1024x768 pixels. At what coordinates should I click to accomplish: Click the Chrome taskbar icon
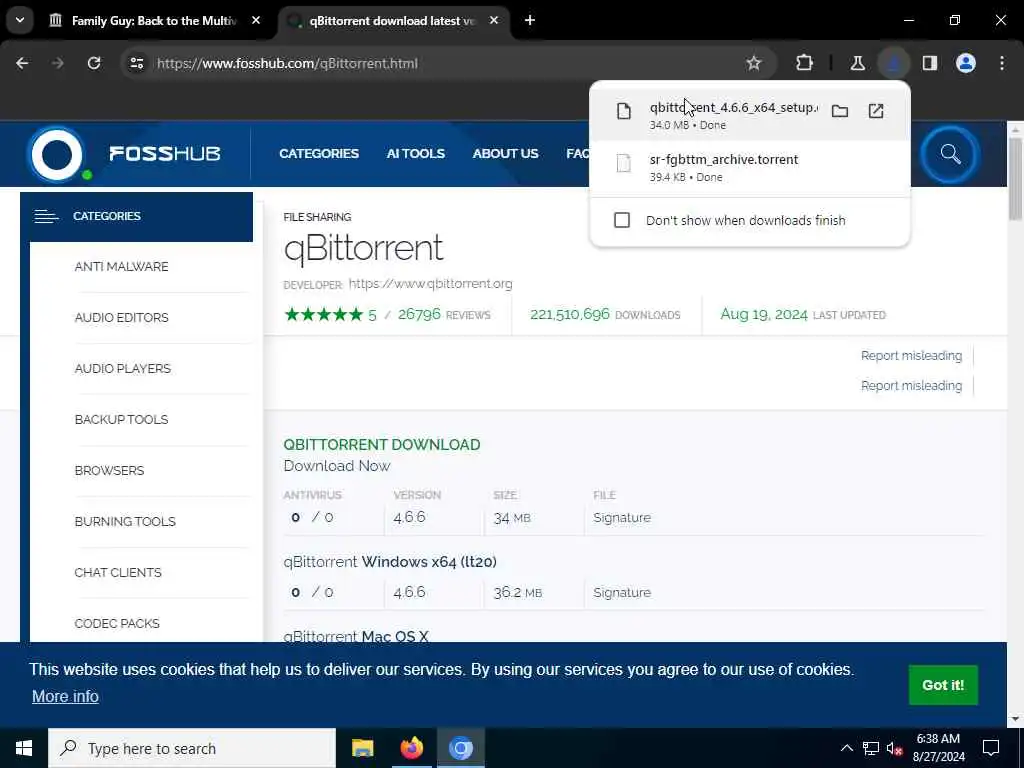tap(460, 748)
